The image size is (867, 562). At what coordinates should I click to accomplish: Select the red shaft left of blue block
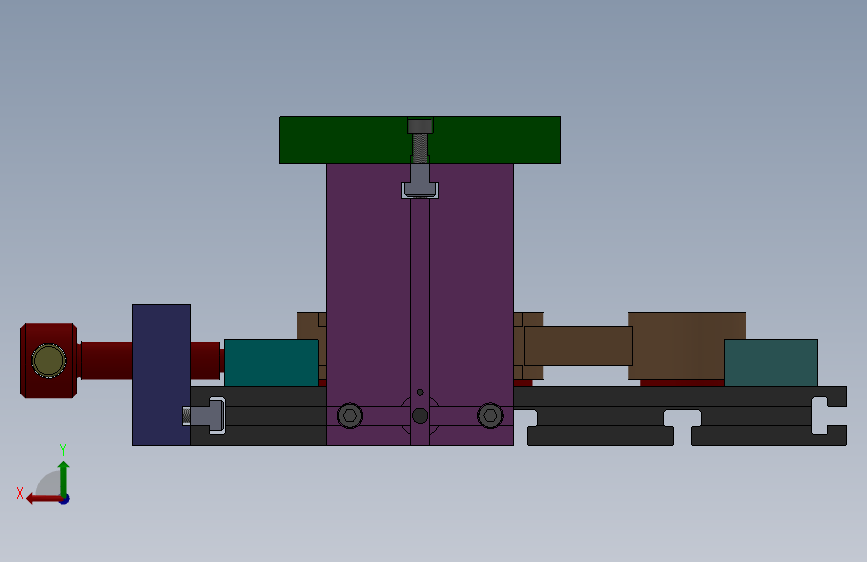[107, 360]
